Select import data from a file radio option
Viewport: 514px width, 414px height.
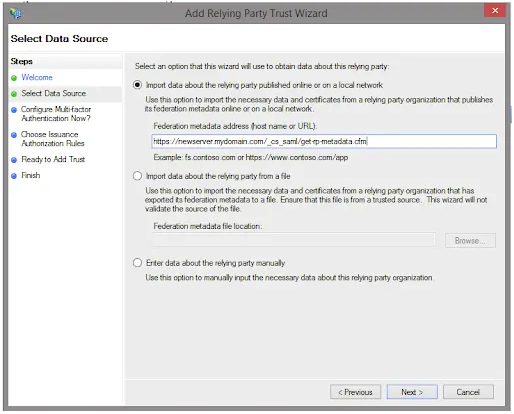(137, 176)
